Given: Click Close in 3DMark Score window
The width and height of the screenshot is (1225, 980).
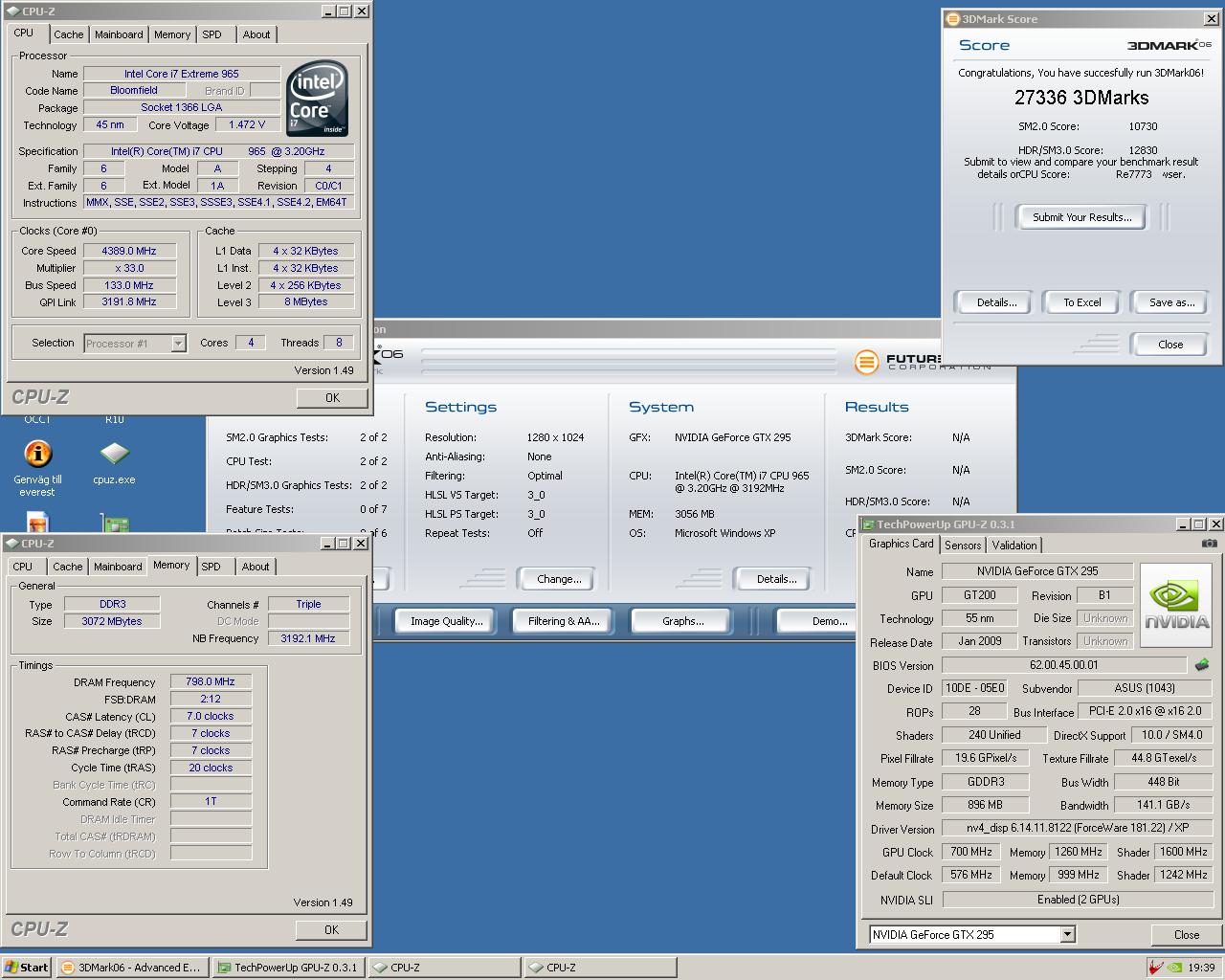Looking at the screenshot, I should tap(1170, 345).
